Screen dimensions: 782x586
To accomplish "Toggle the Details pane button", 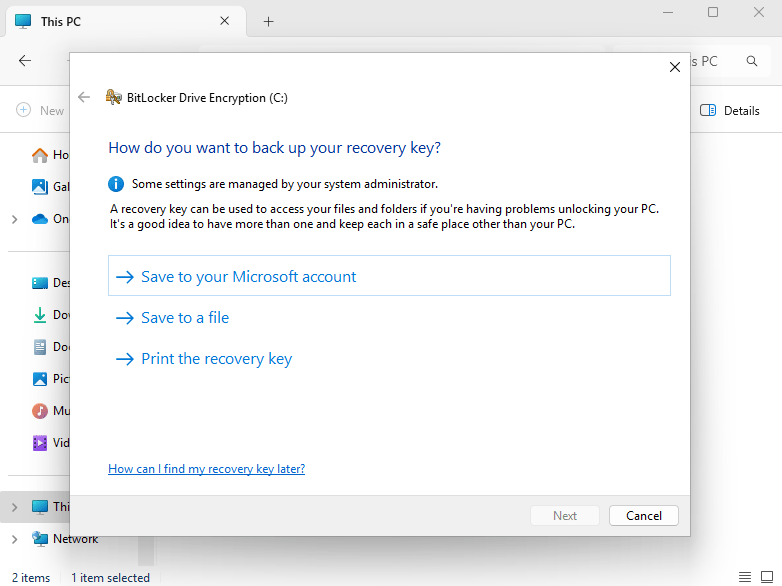I will 730,111.
